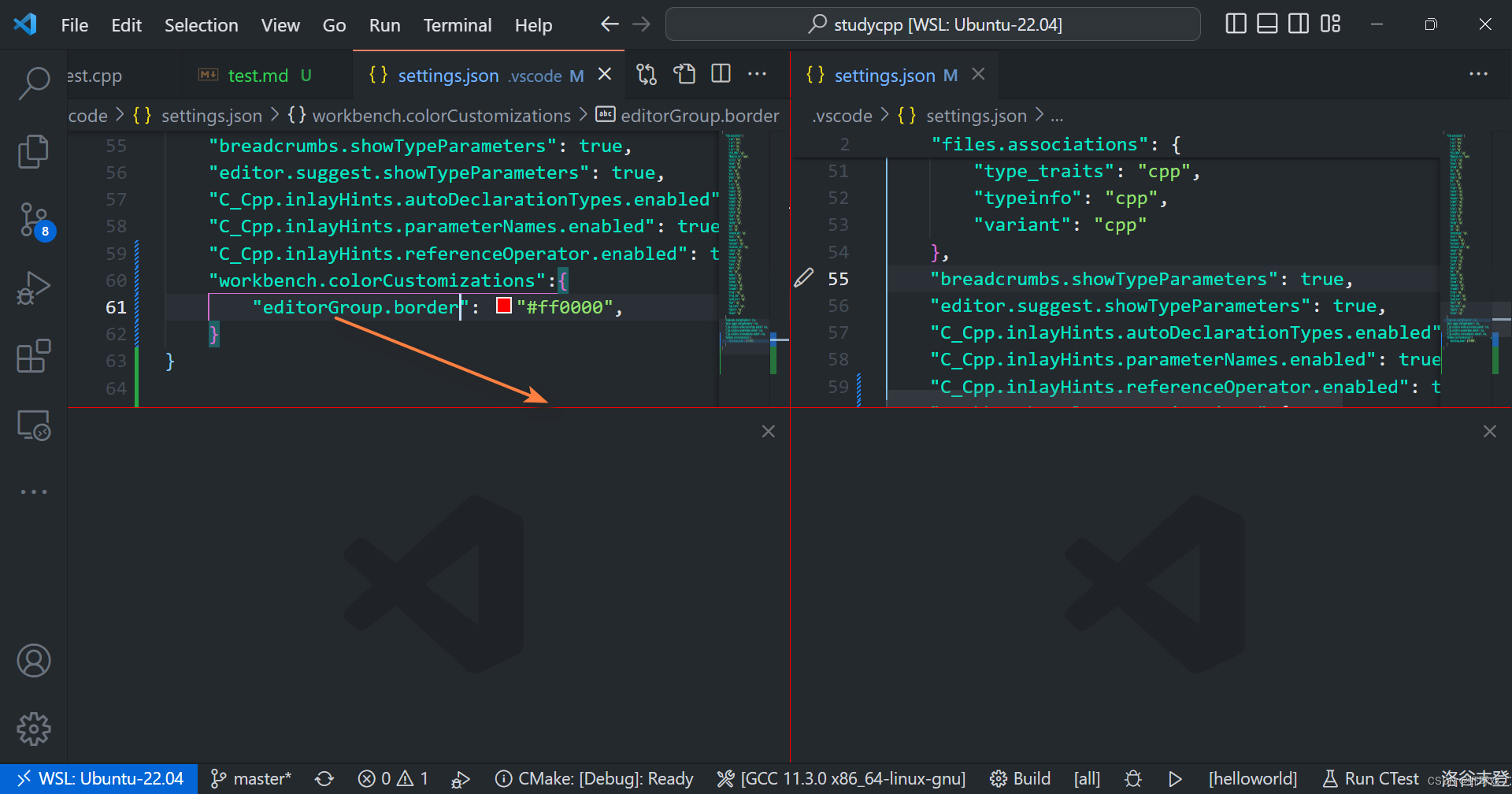
Task: Select kit GCC 11.3.0 x86_64-linux-gnu
Action: click(x=841, y=779)
